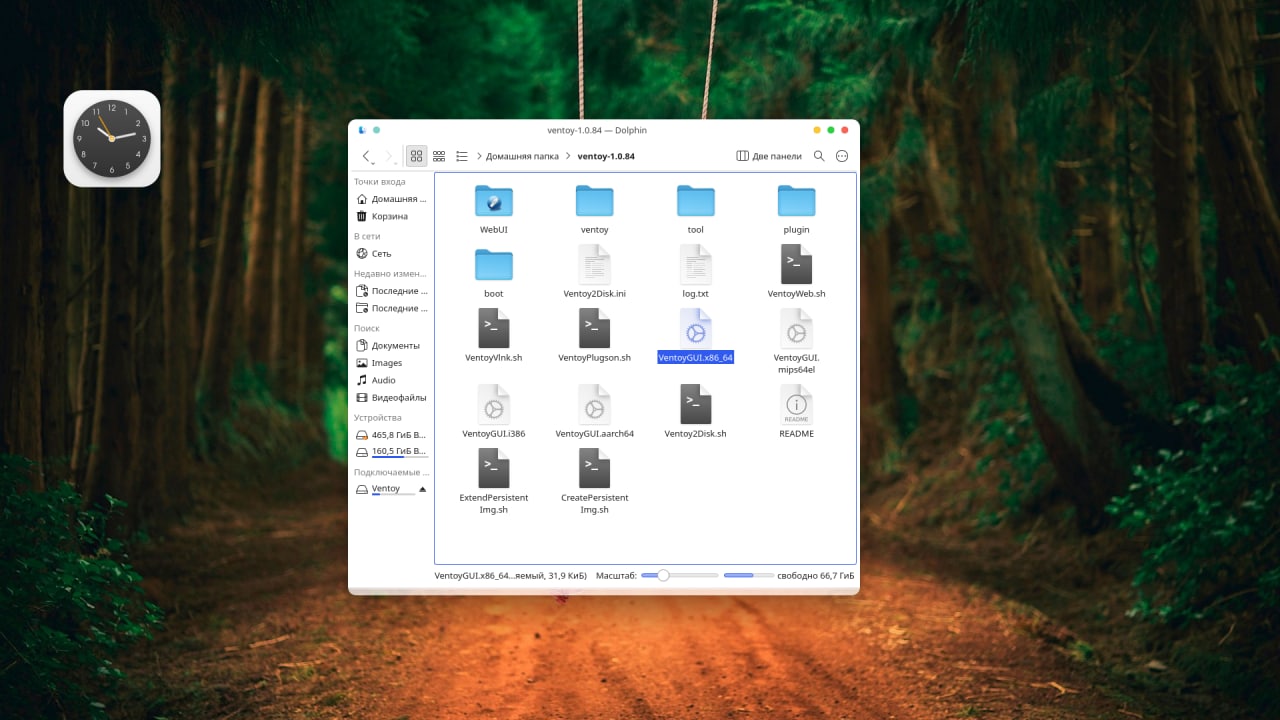Open Корзина in the sidebar
Image resolution: width=1280 pixels, height=720 pixels.
(x=391, y=216)
